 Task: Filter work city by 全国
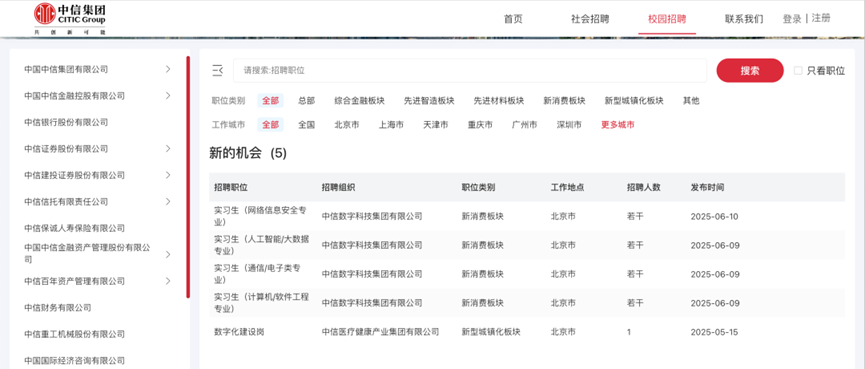[307, 125]
